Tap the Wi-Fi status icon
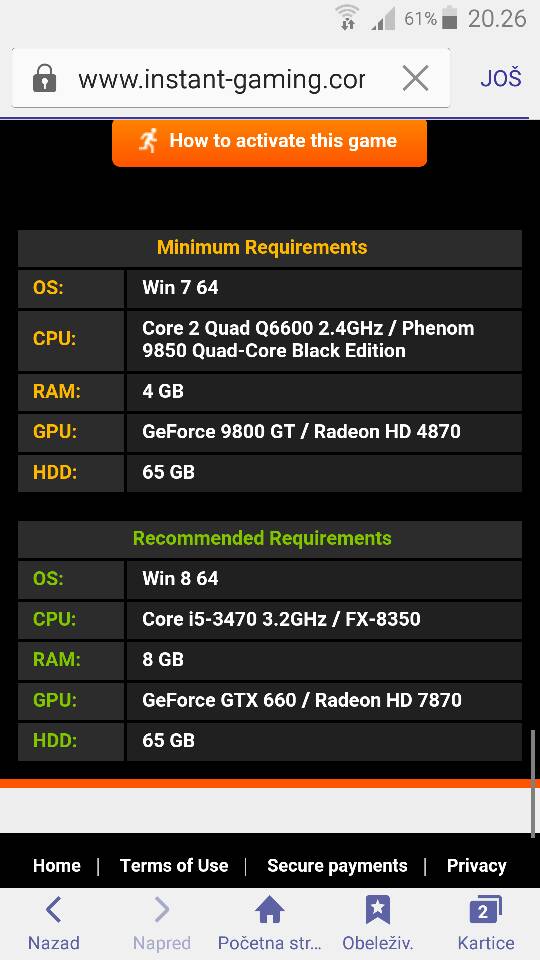This screenshot has width=540, height=960. coord(348,18)
